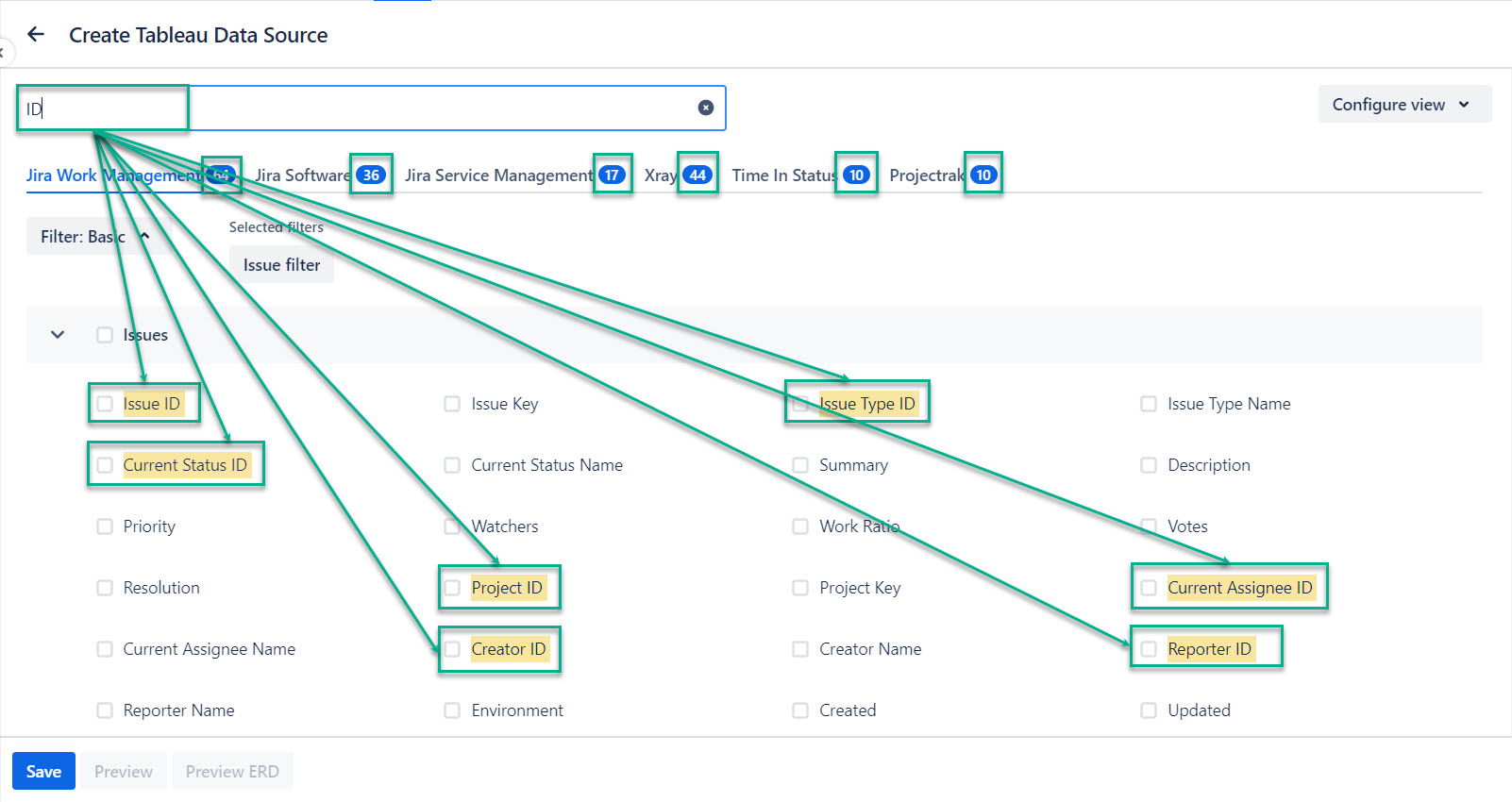Tick the Project ID checkbox

pyautogui.click(x=453, y=588)
